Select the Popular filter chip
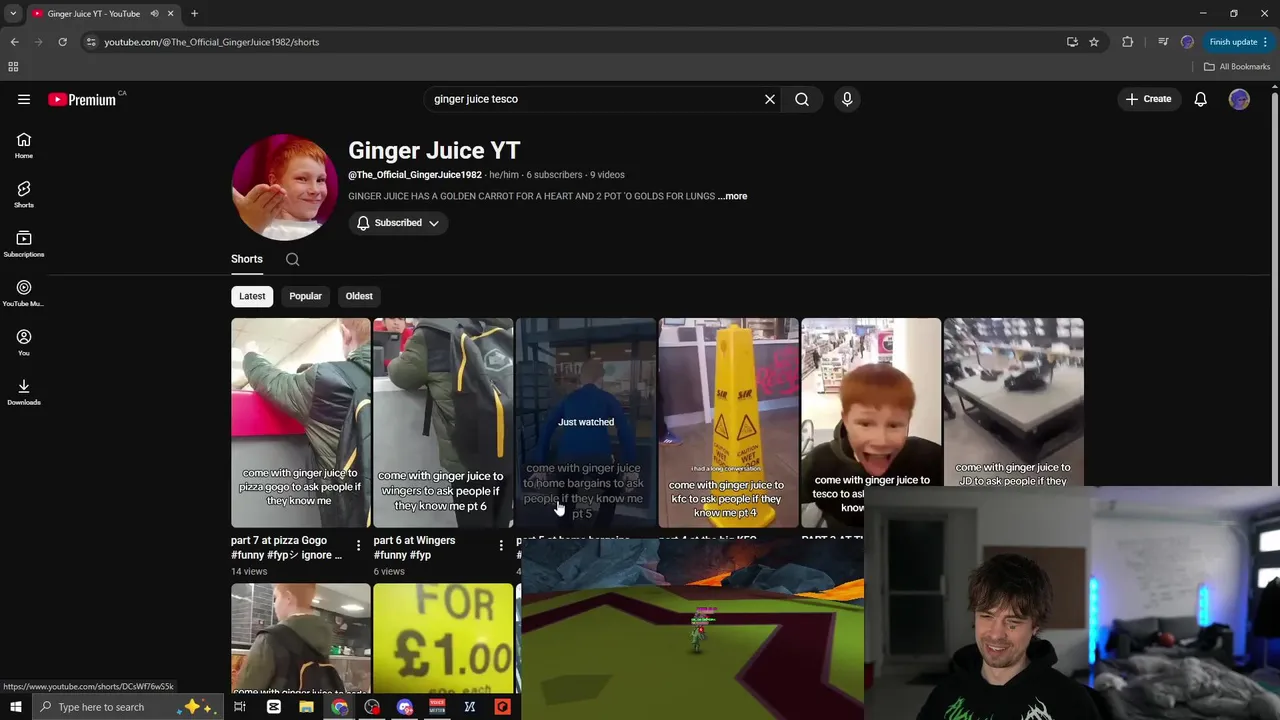 click(306, 296)
